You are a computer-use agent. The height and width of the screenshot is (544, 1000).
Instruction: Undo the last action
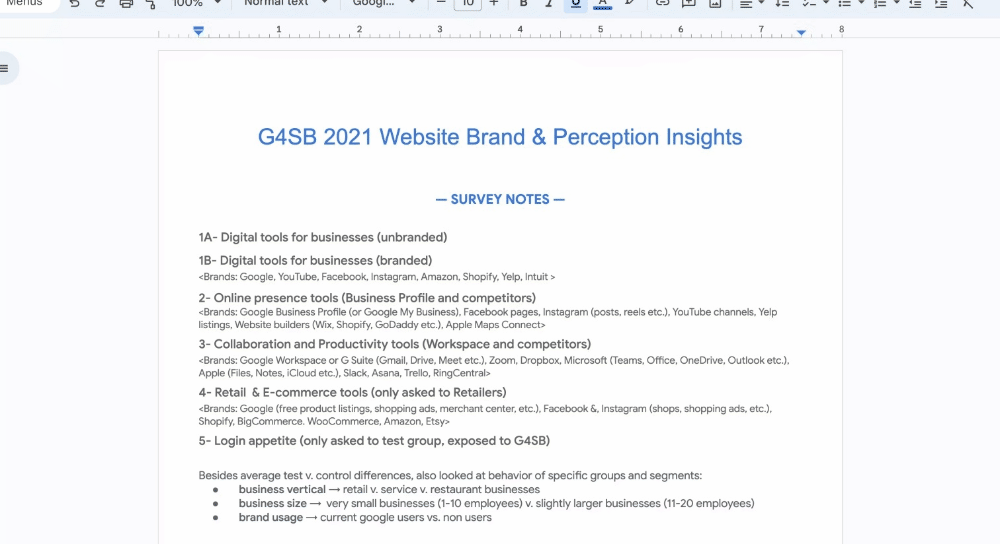(75, 3)
